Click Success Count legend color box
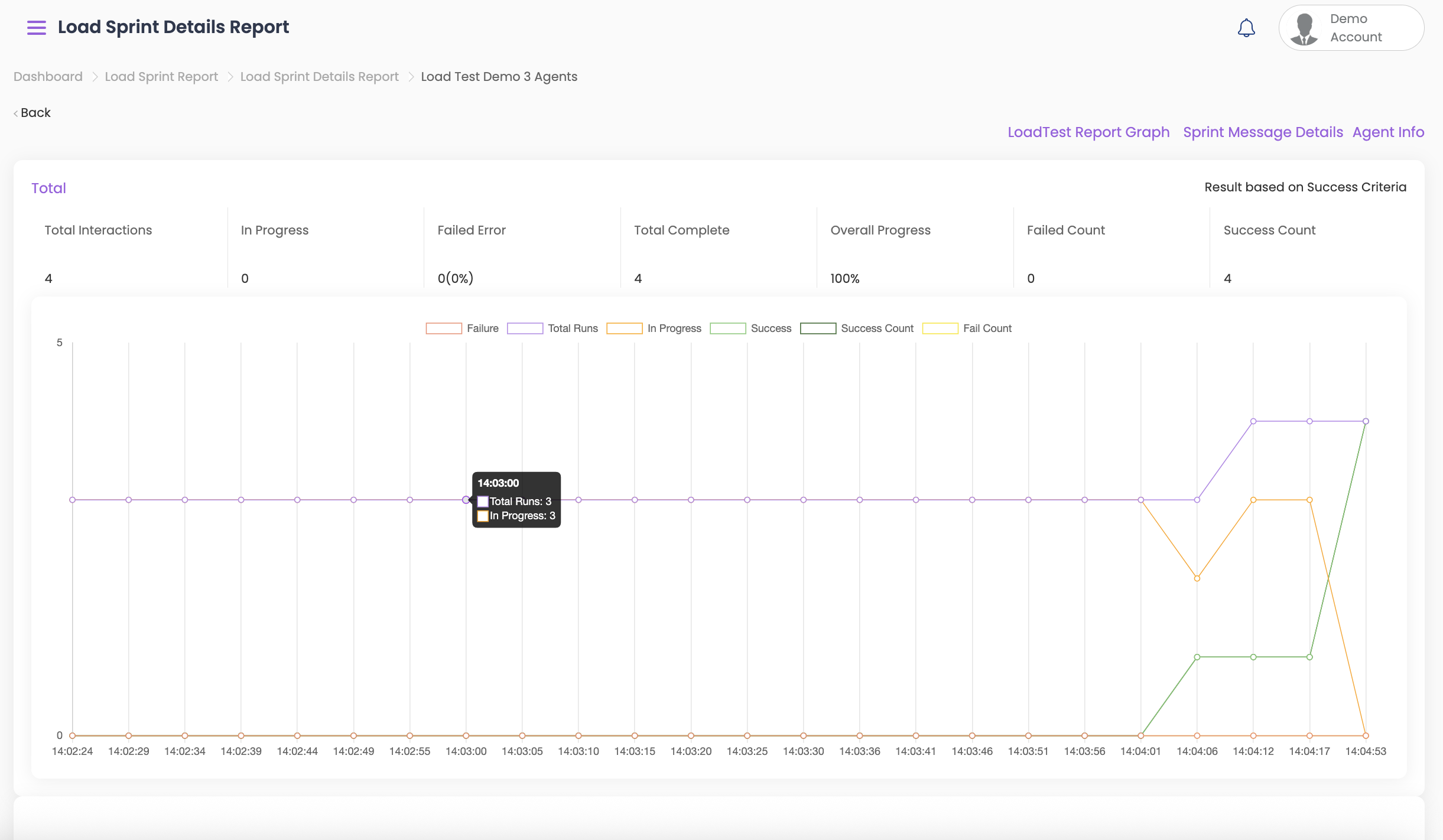Viewport: 1443px width, 840px height. pyautogui.click(x=818, y=328)
